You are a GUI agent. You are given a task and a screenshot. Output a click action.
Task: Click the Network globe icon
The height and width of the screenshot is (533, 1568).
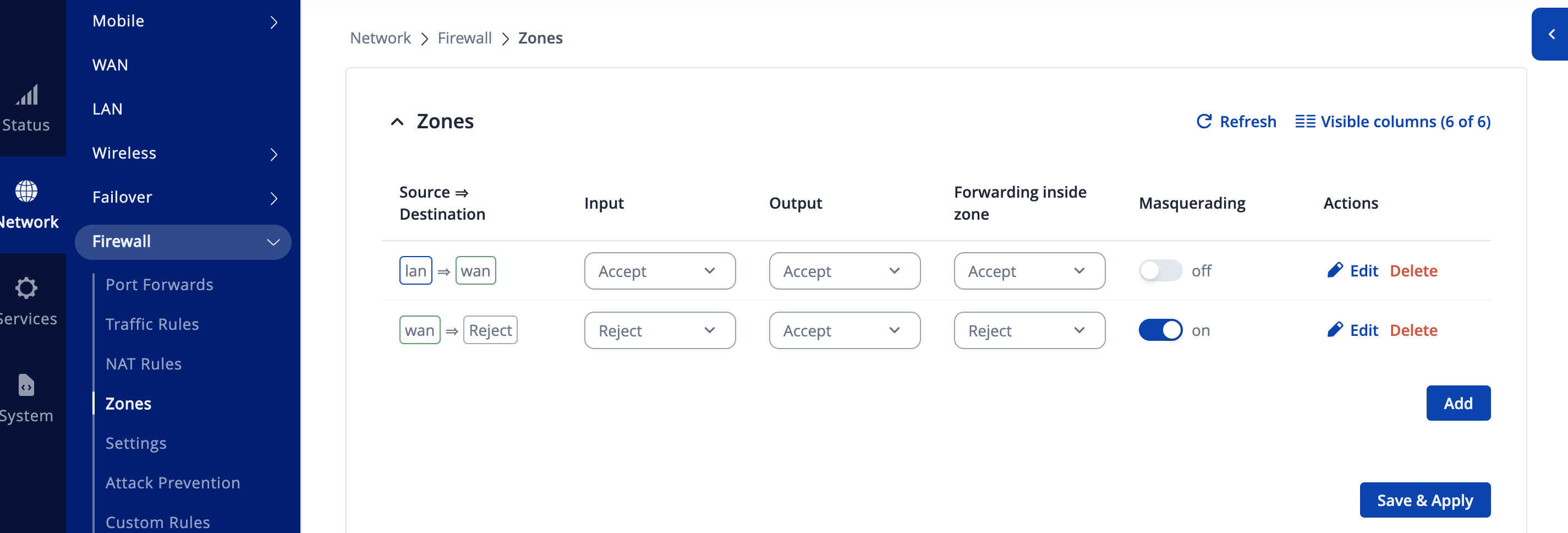[26, 191]
